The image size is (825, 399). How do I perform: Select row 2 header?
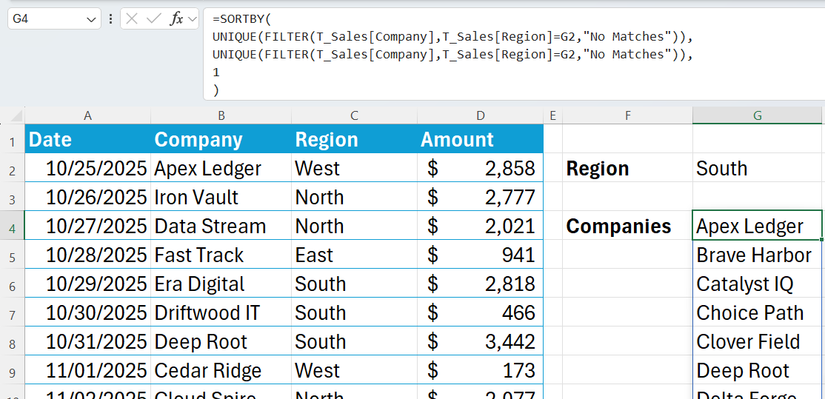point(12,168)
